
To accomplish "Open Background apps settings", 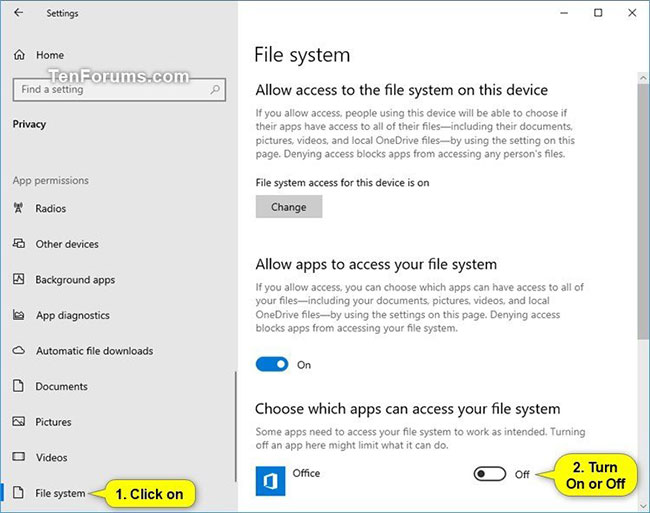I will click(75, 280).
